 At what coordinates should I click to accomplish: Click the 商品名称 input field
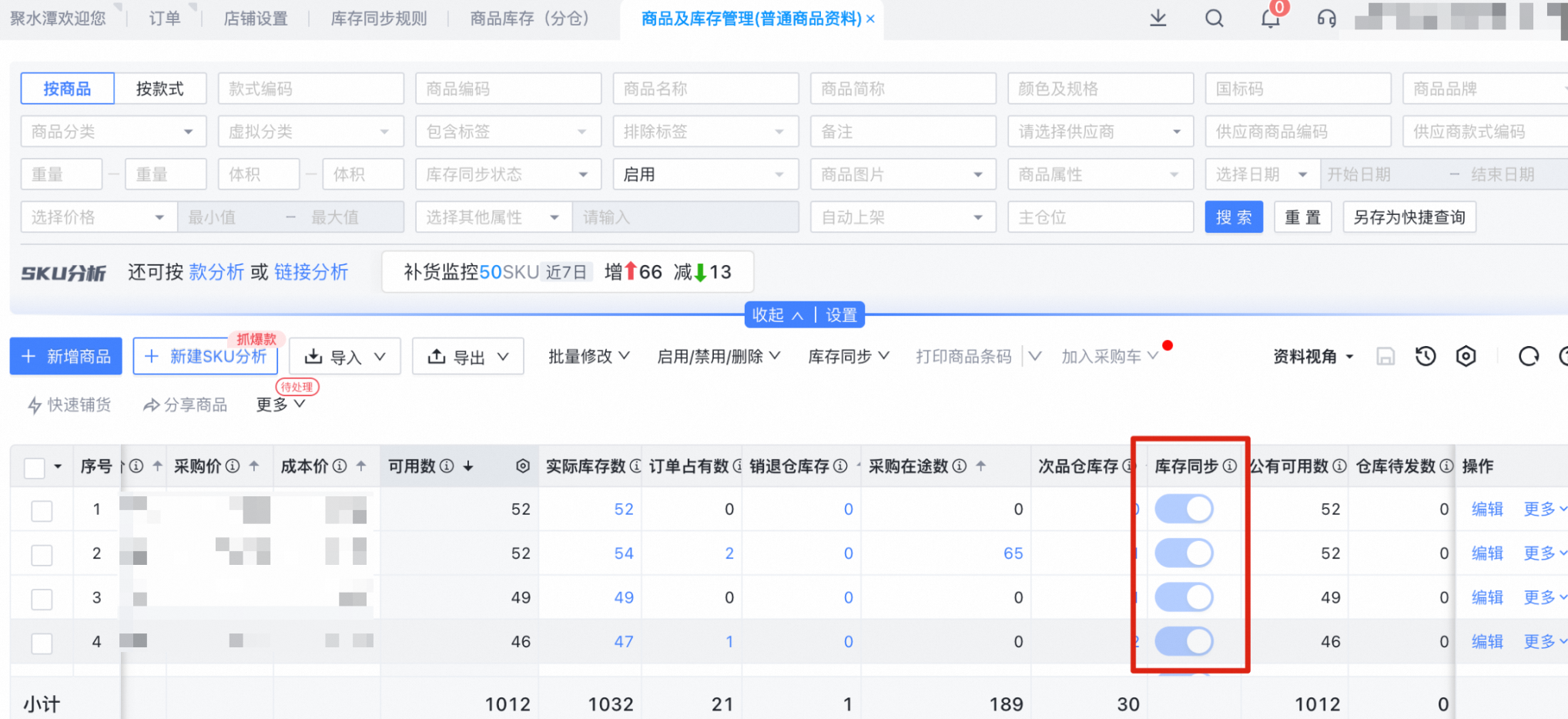click(x=705, y=89)
